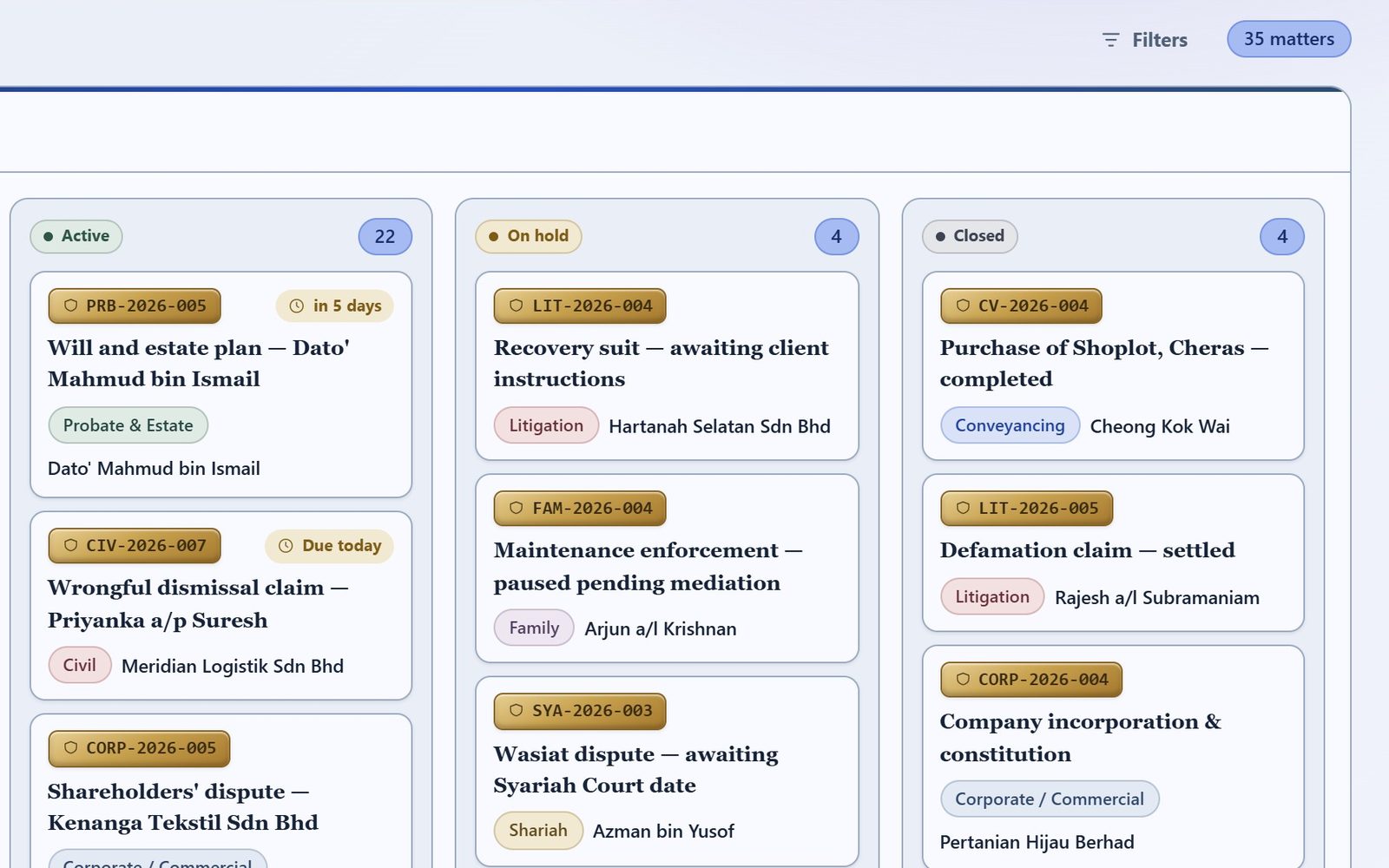The image size is (1389, 868).
Task: Select the Civil practice area tag
Action: 80,665
